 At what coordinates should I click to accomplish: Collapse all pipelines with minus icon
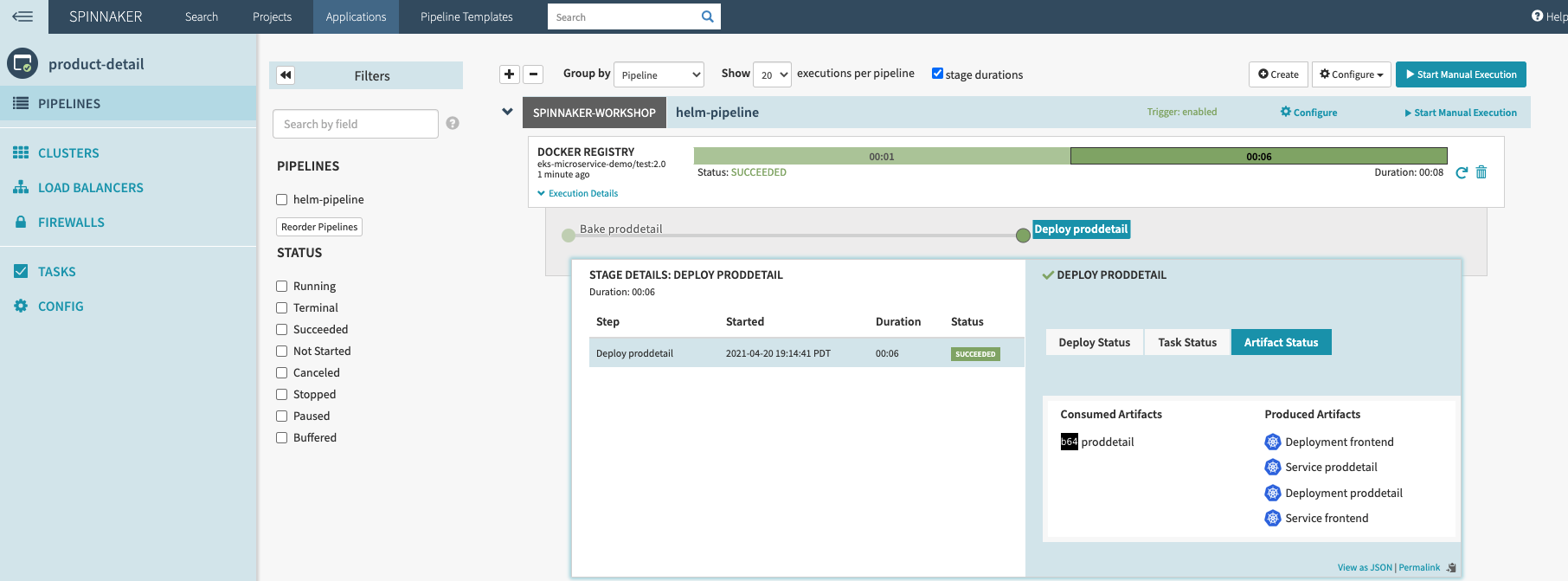[534, 74]
